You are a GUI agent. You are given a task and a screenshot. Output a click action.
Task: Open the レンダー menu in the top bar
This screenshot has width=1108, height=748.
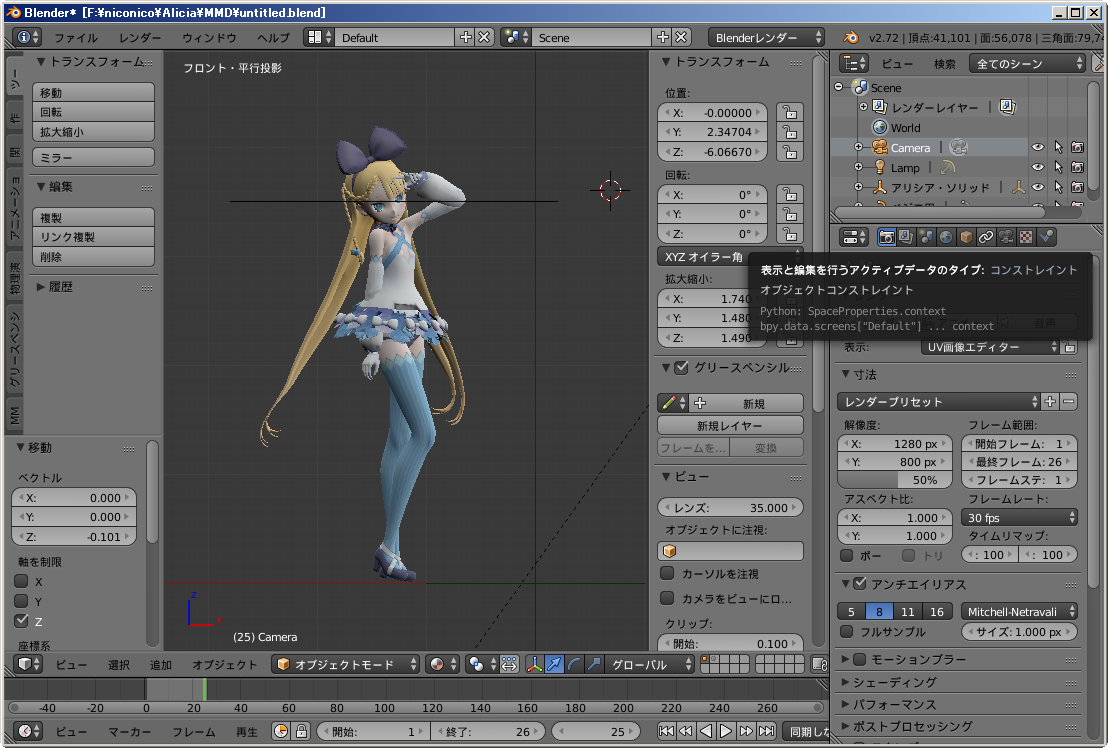pos(140,38)
